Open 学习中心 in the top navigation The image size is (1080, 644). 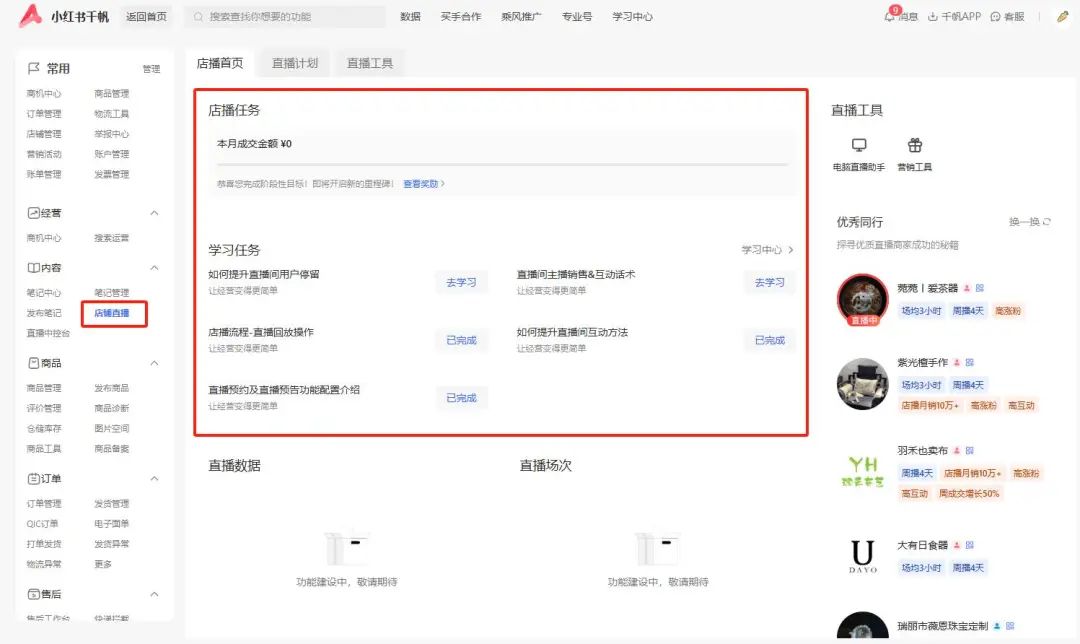632,16
